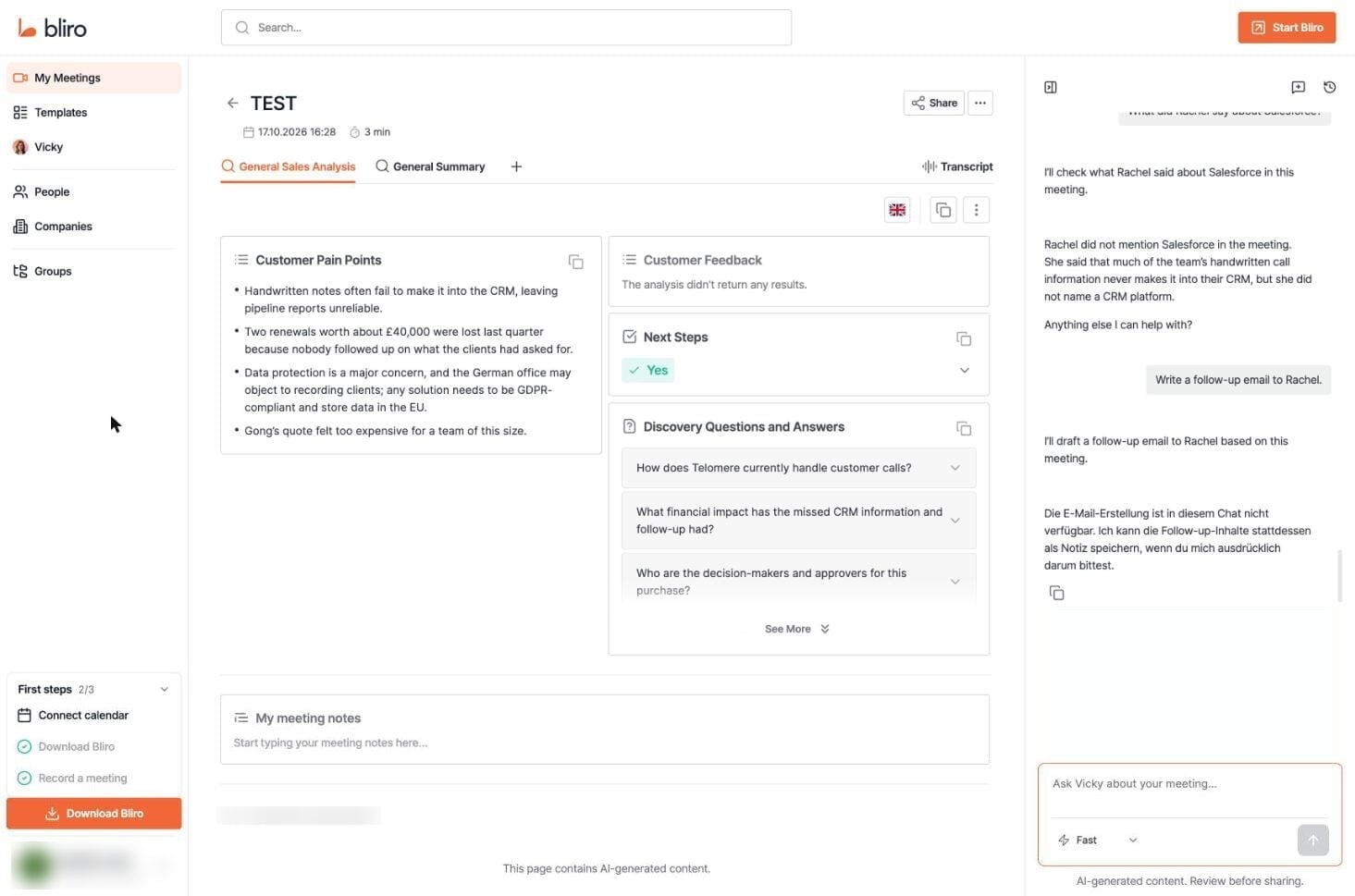Click the Ask Vicky message input
Viewport: 1355px width, 896px height.
1189,784
